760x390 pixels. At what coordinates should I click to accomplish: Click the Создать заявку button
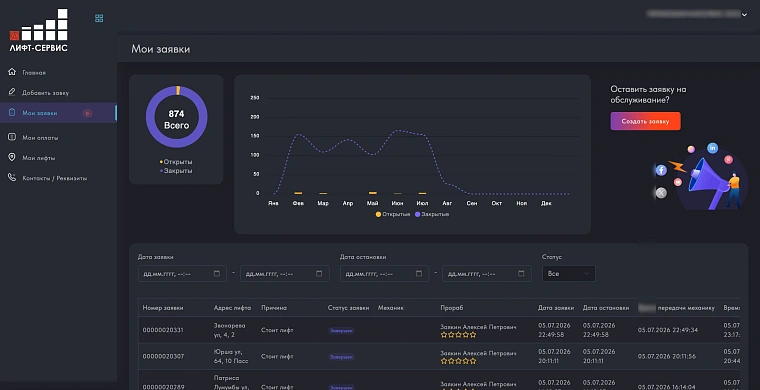(x=645, y=121)
